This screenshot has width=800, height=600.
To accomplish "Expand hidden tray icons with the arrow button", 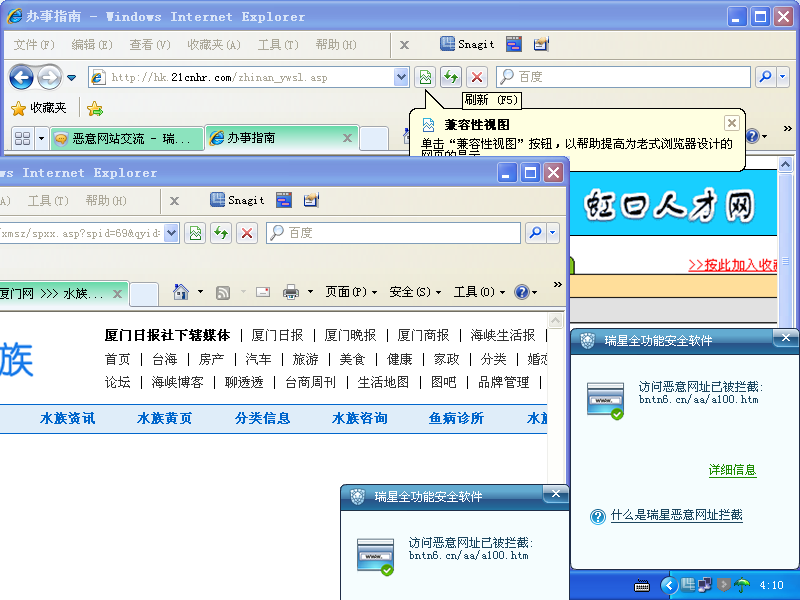I will tap(669, 585).
